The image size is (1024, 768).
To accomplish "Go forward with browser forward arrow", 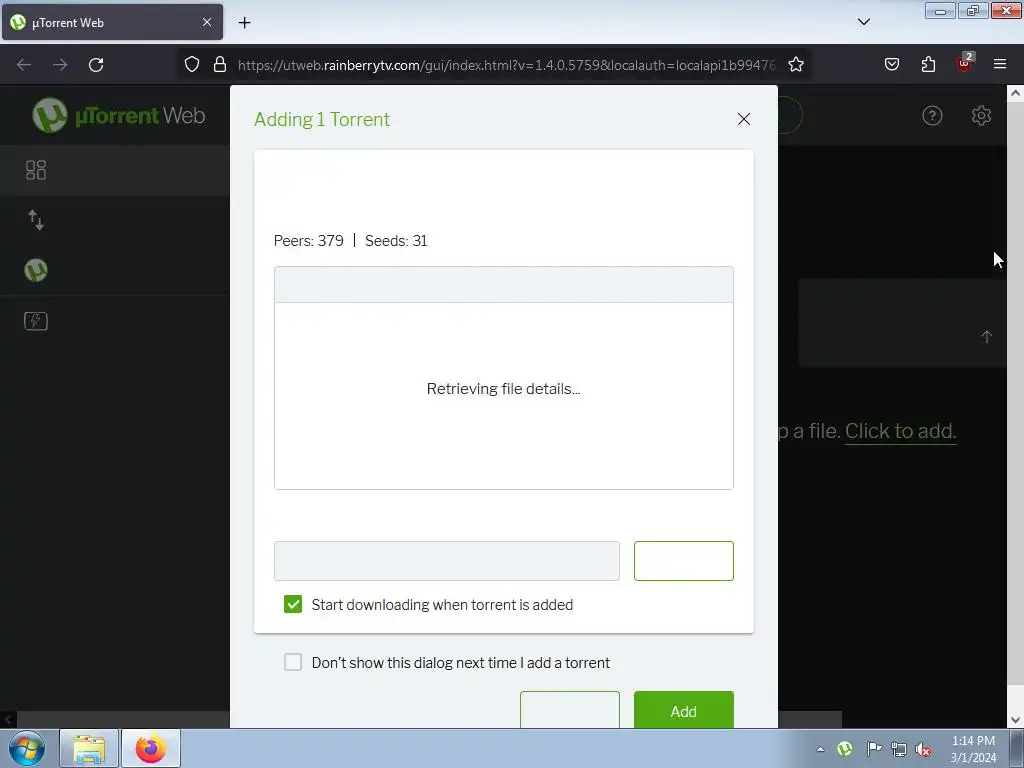I will [60, 65].
